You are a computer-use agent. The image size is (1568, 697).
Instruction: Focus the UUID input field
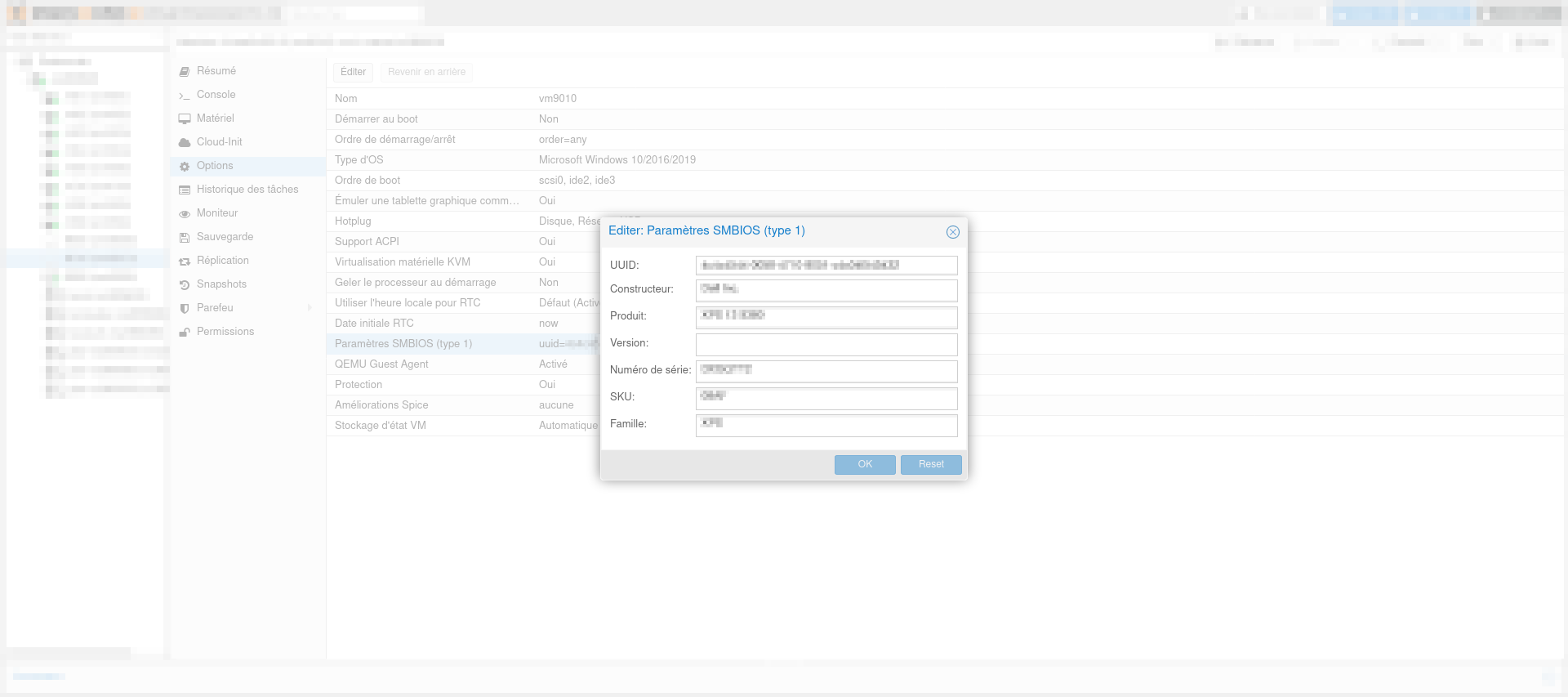(x=826, y=265)
